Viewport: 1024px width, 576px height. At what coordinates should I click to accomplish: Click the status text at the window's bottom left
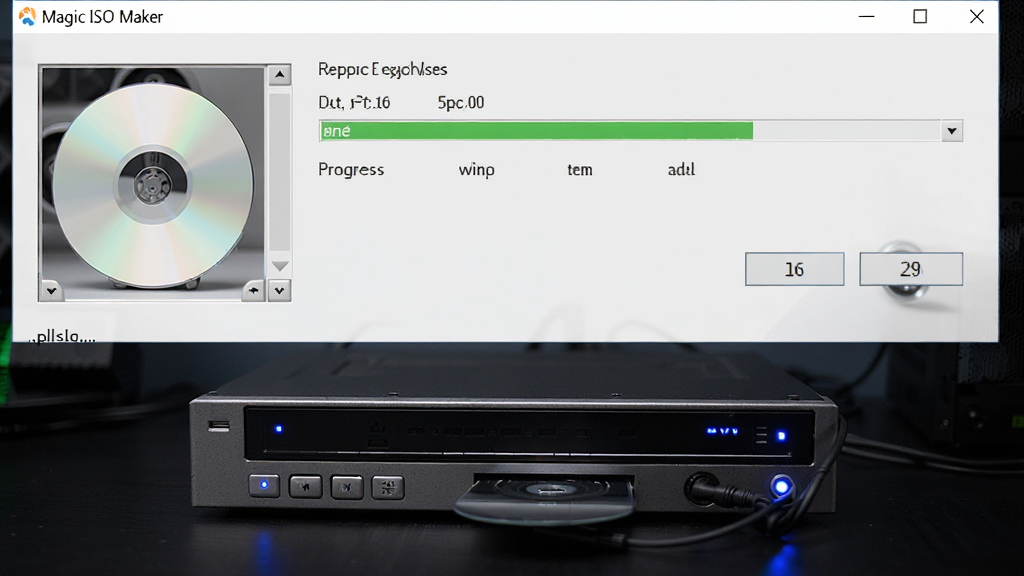63,336
